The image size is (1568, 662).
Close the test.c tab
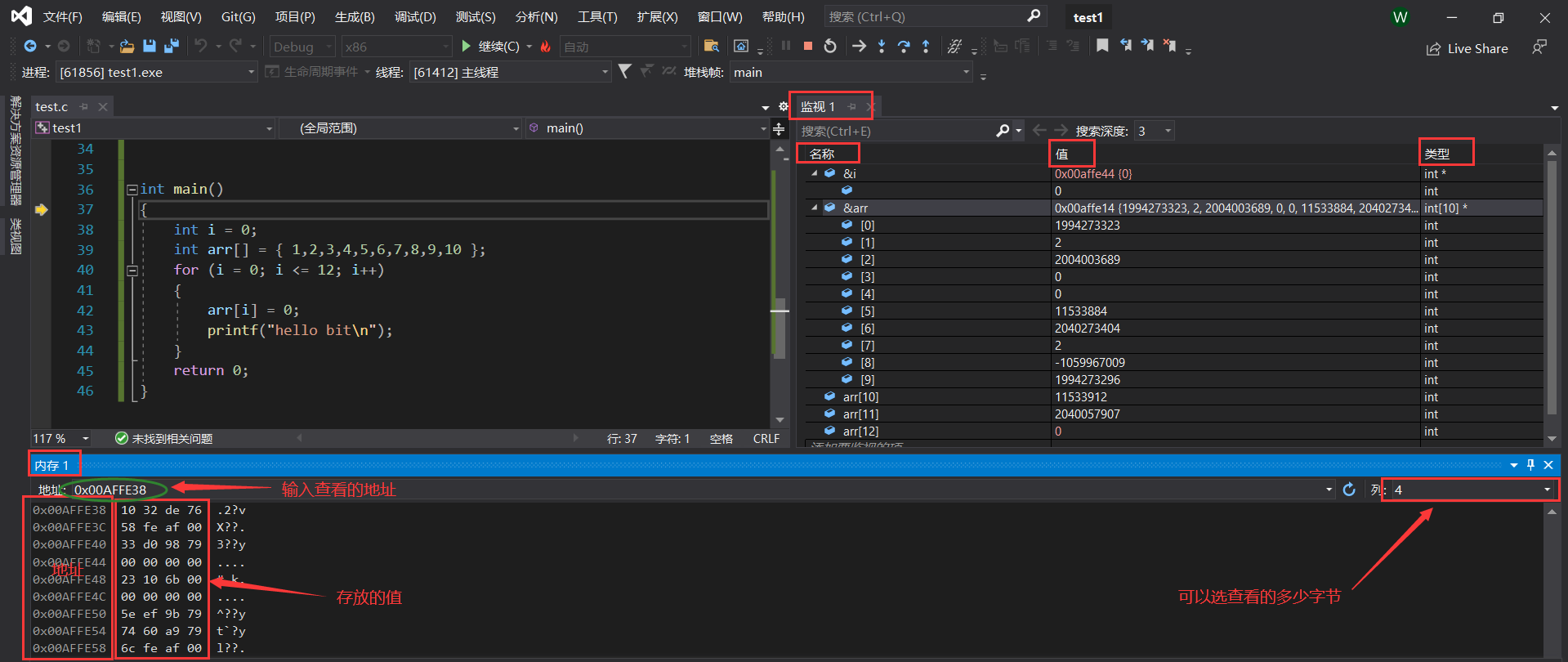point(103,107)
